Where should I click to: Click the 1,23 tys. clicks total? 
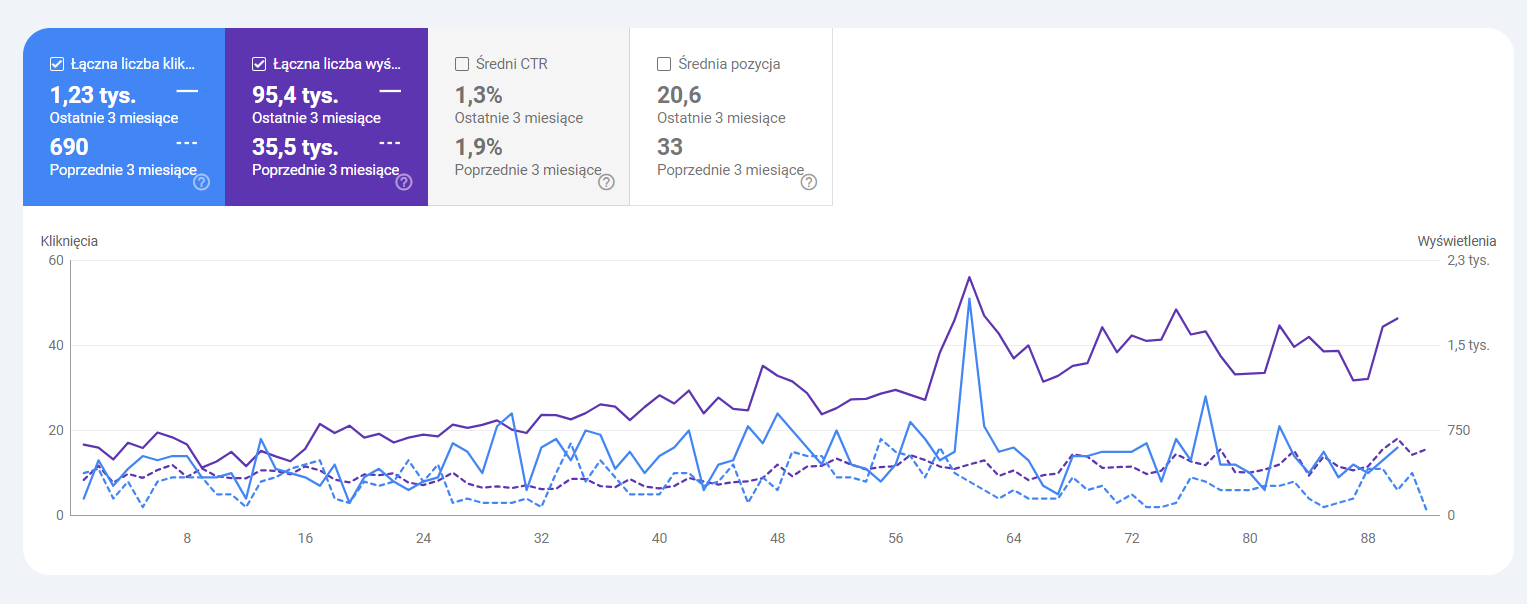(x=93, y=95)
